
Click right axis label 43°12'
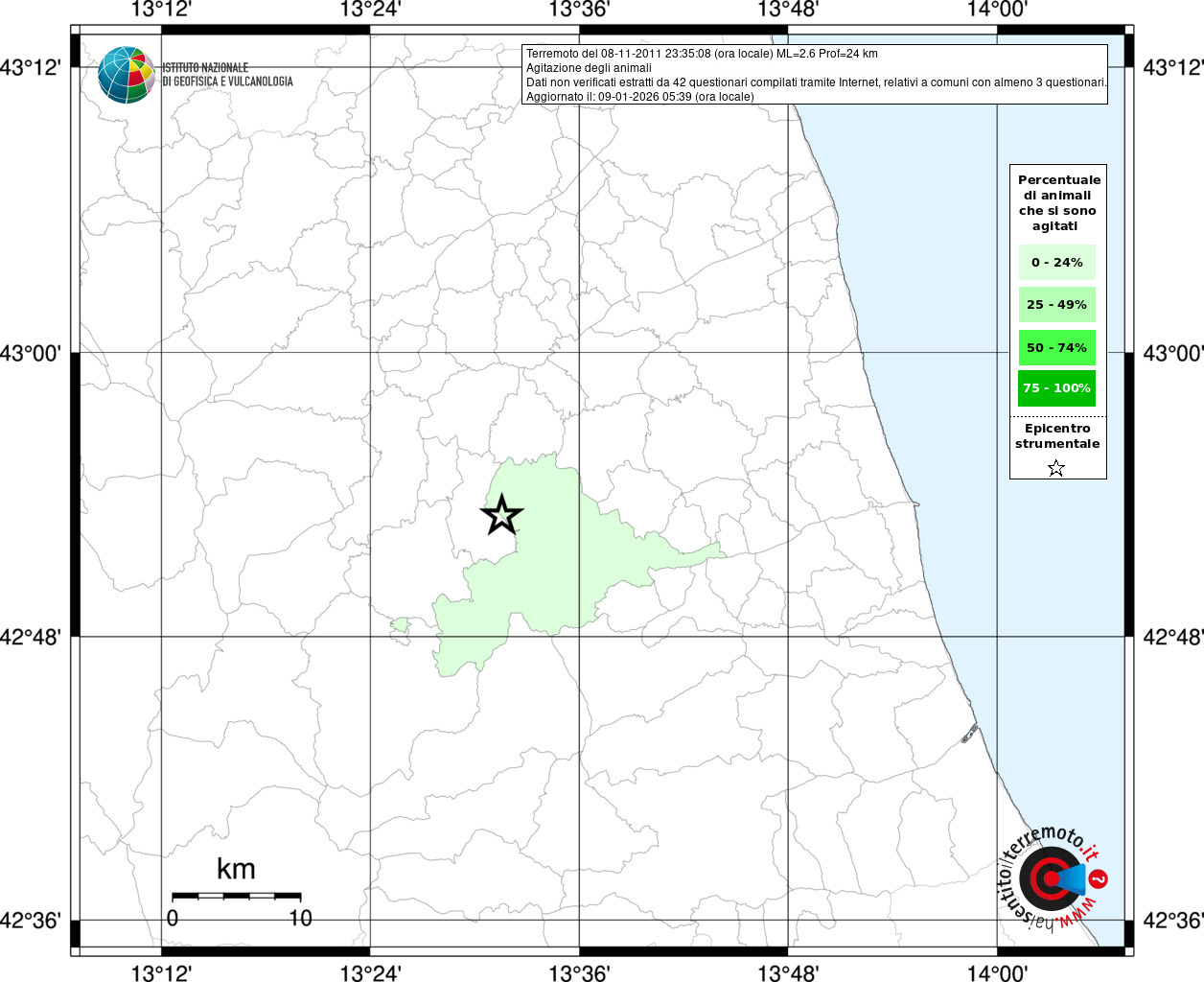[1173, 68]
